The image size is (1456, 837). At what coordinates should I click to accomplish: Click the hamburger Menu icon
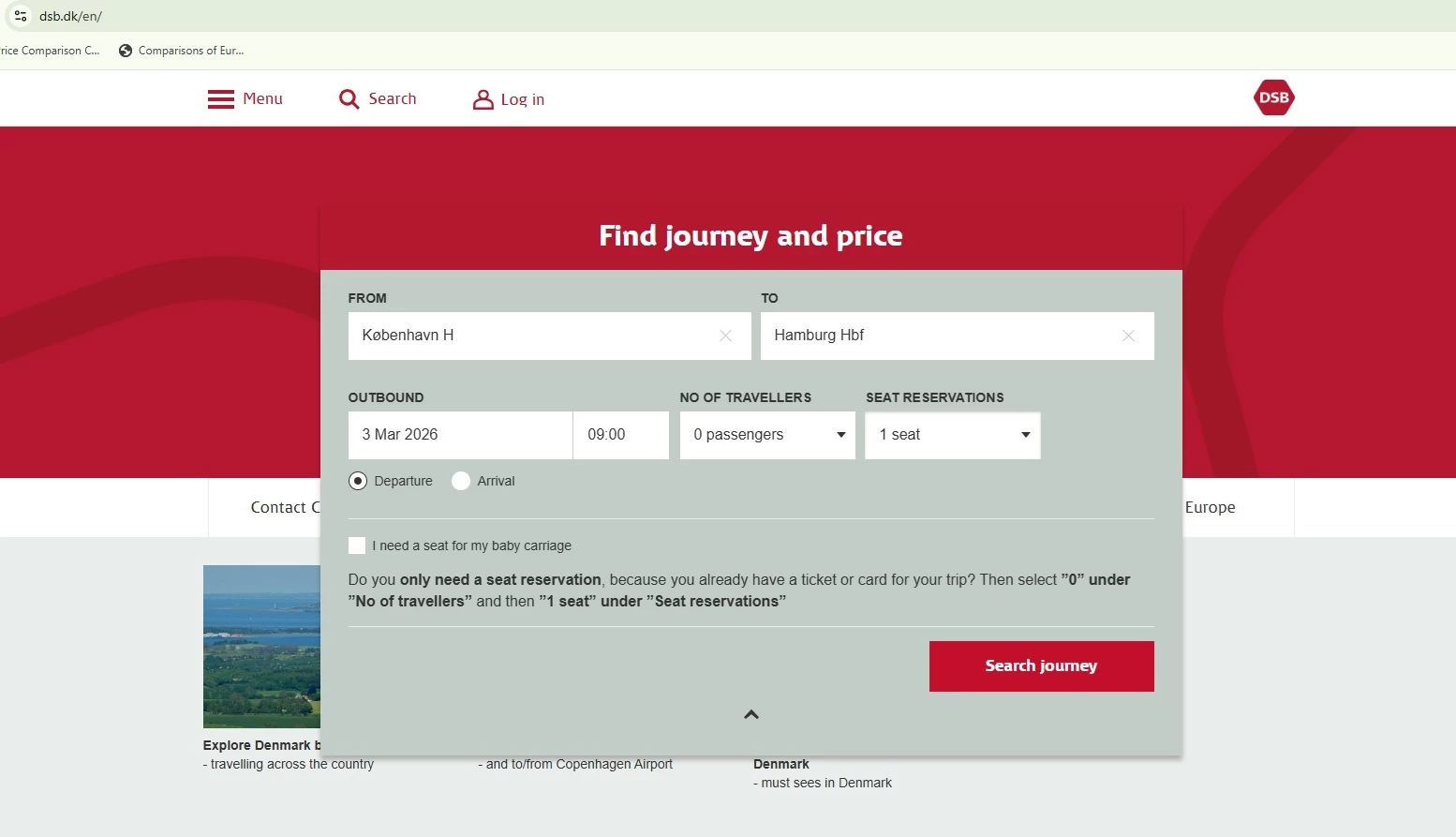click(x=221, y=99)
